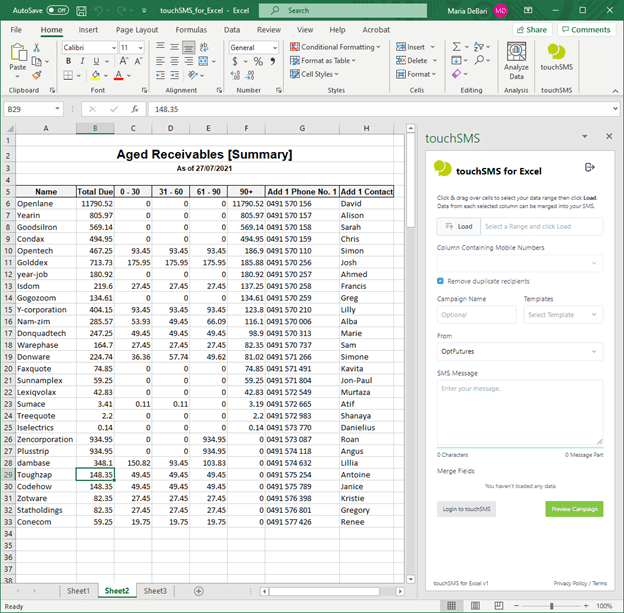
Task: Click the logout icon in touchSMS panel
Action: coord(589,167)
